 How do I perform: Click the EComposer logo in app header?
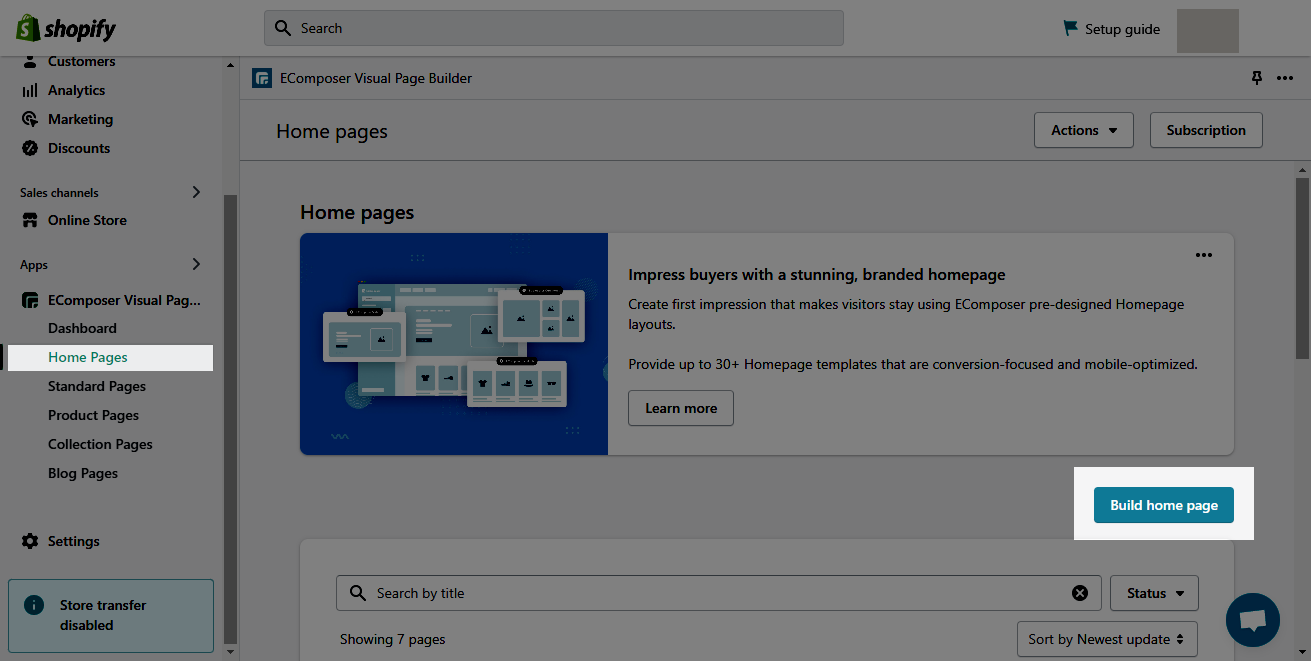click(x=262, y=78)
